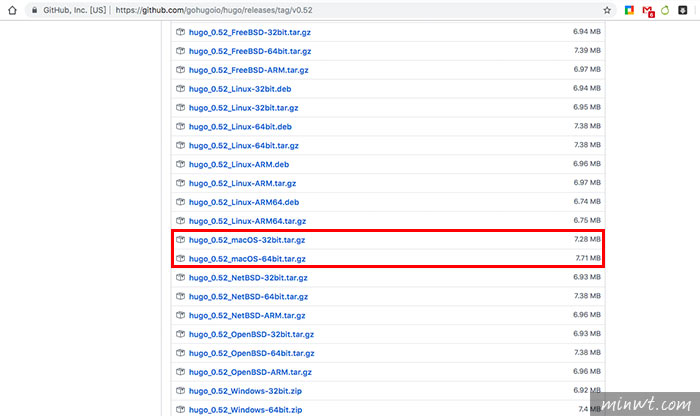
Task: Click the 6.74 MB size of Linux-ARM64.deb
Action: click(x=587, y=201)
